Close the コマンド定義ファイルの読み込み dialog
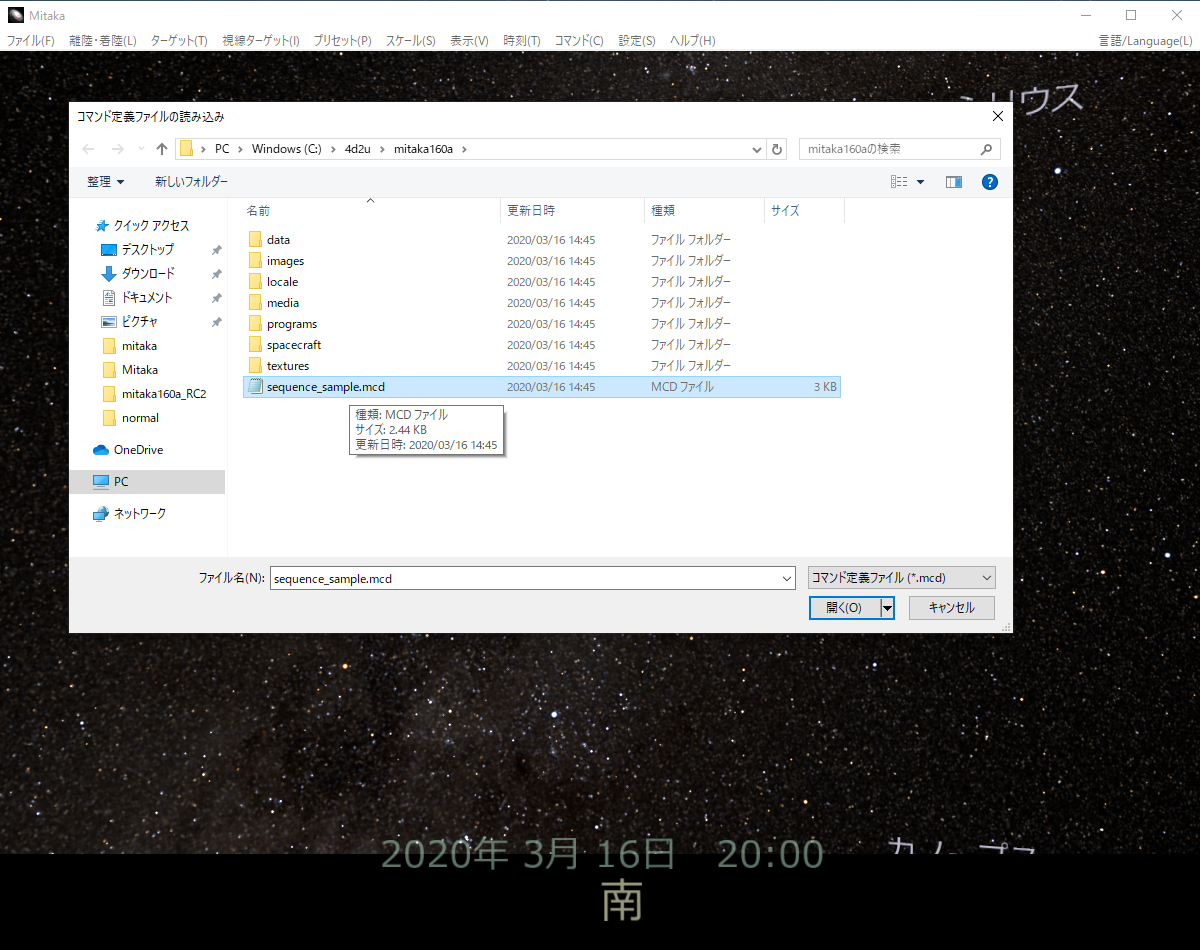 [x=997, y=116]
